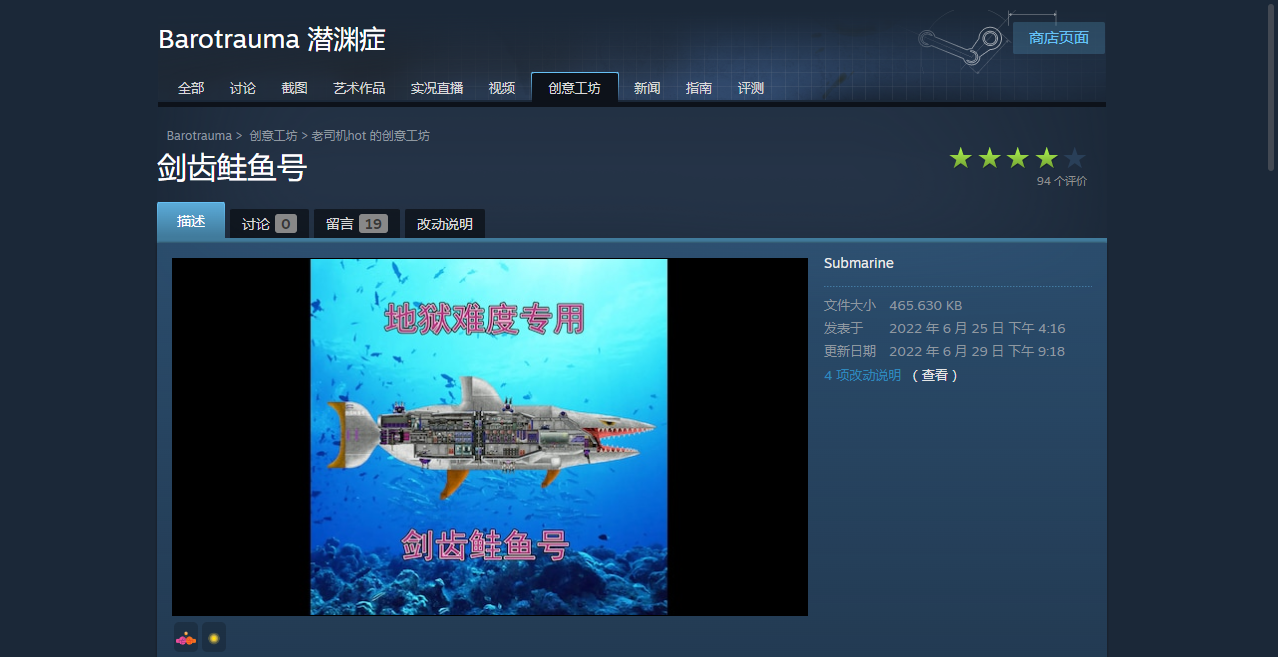Screen dimensions: 1278x657
Task: Switch to the top 讨论 hub tab
Action: point(243,88)
